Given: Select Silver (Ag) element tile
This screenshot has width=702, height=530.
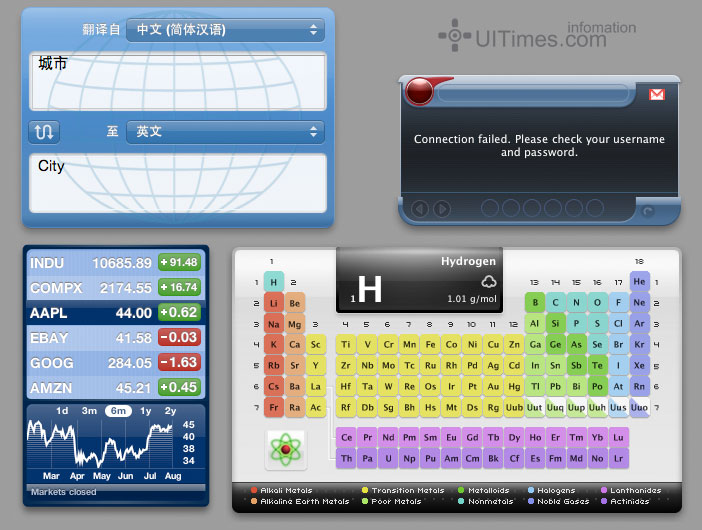Looking at the screenshot, I should tap(493, 366).
